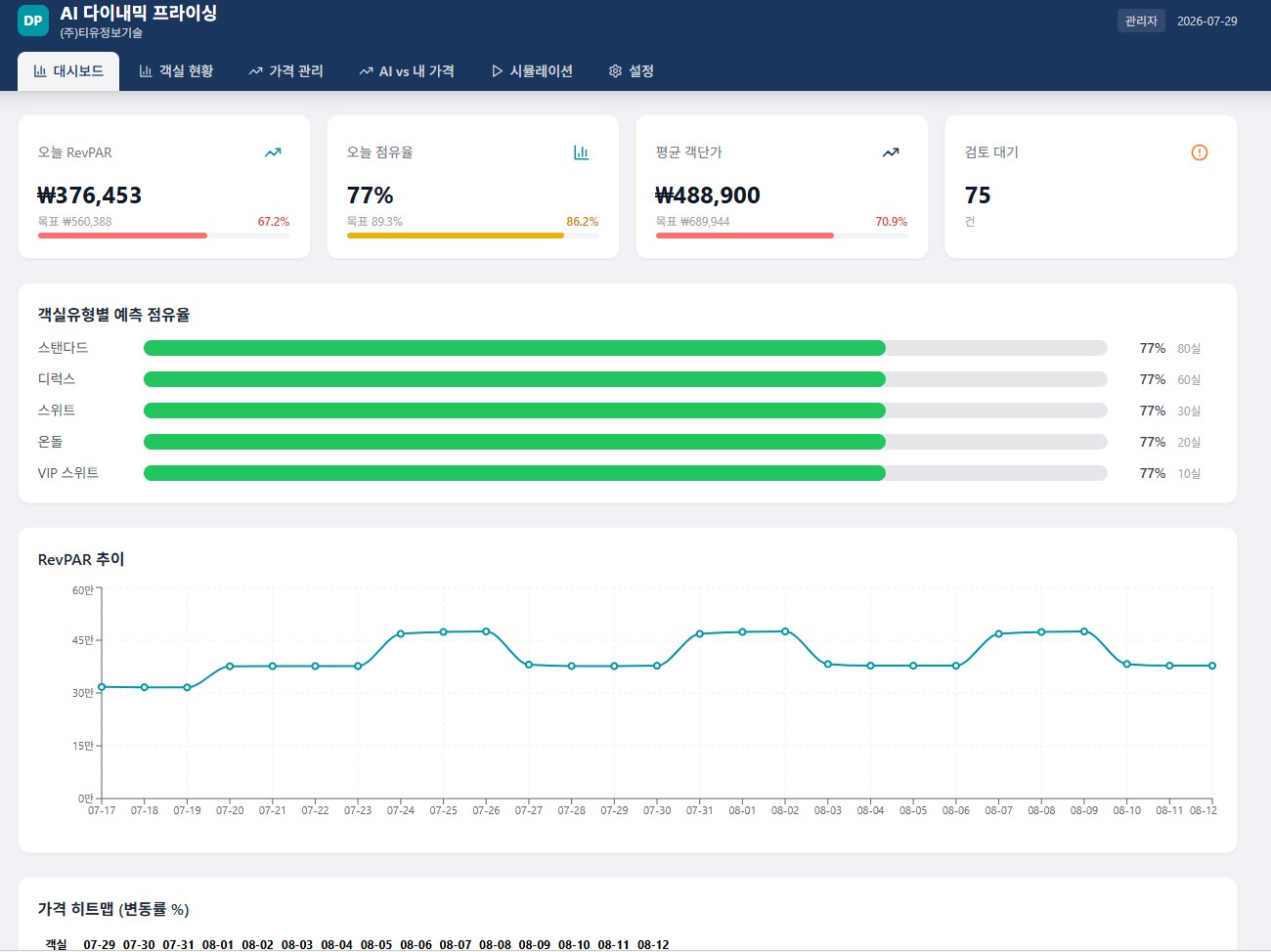Click the 스위트 row occupancy bar
Image resolution: width=1271 pixels, height=952 pixels.
click(626, 411)
